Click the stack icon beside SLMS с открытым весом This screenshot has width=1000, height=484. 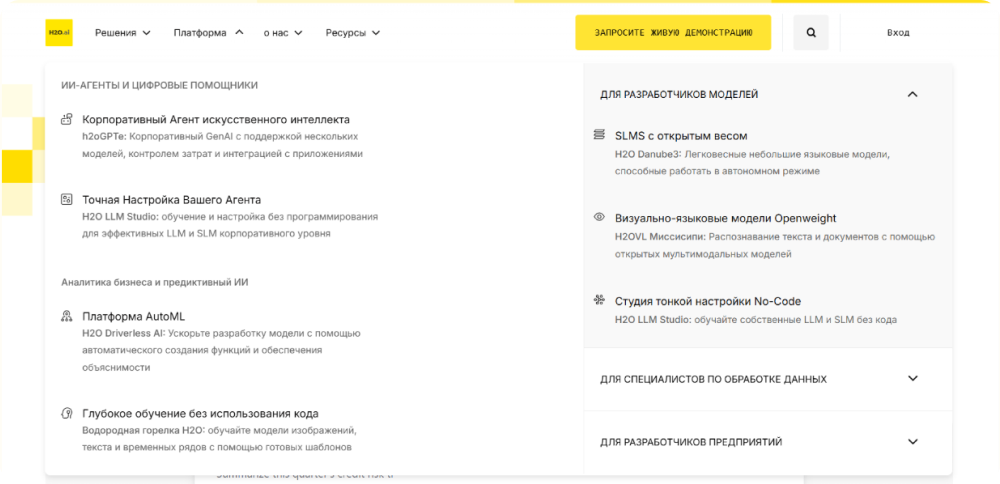point(599,135)
